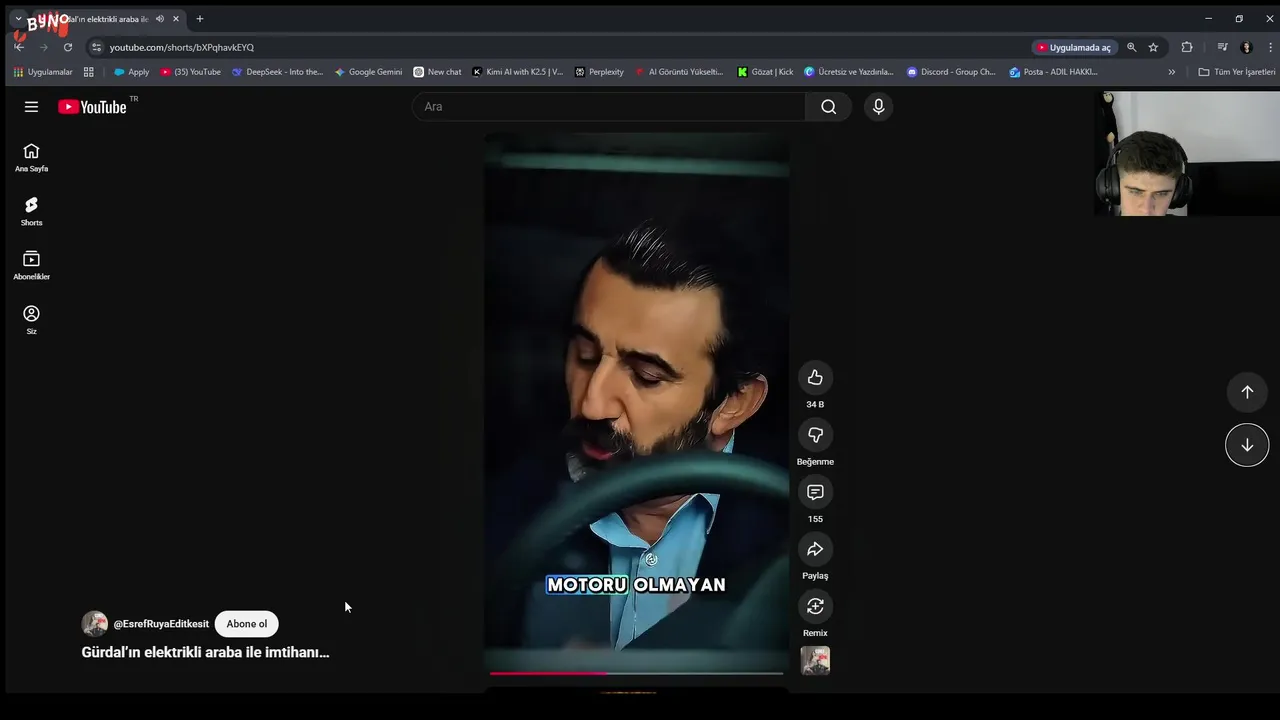Reload the page in Chrome
The image size is (1280, 720).
68,47
